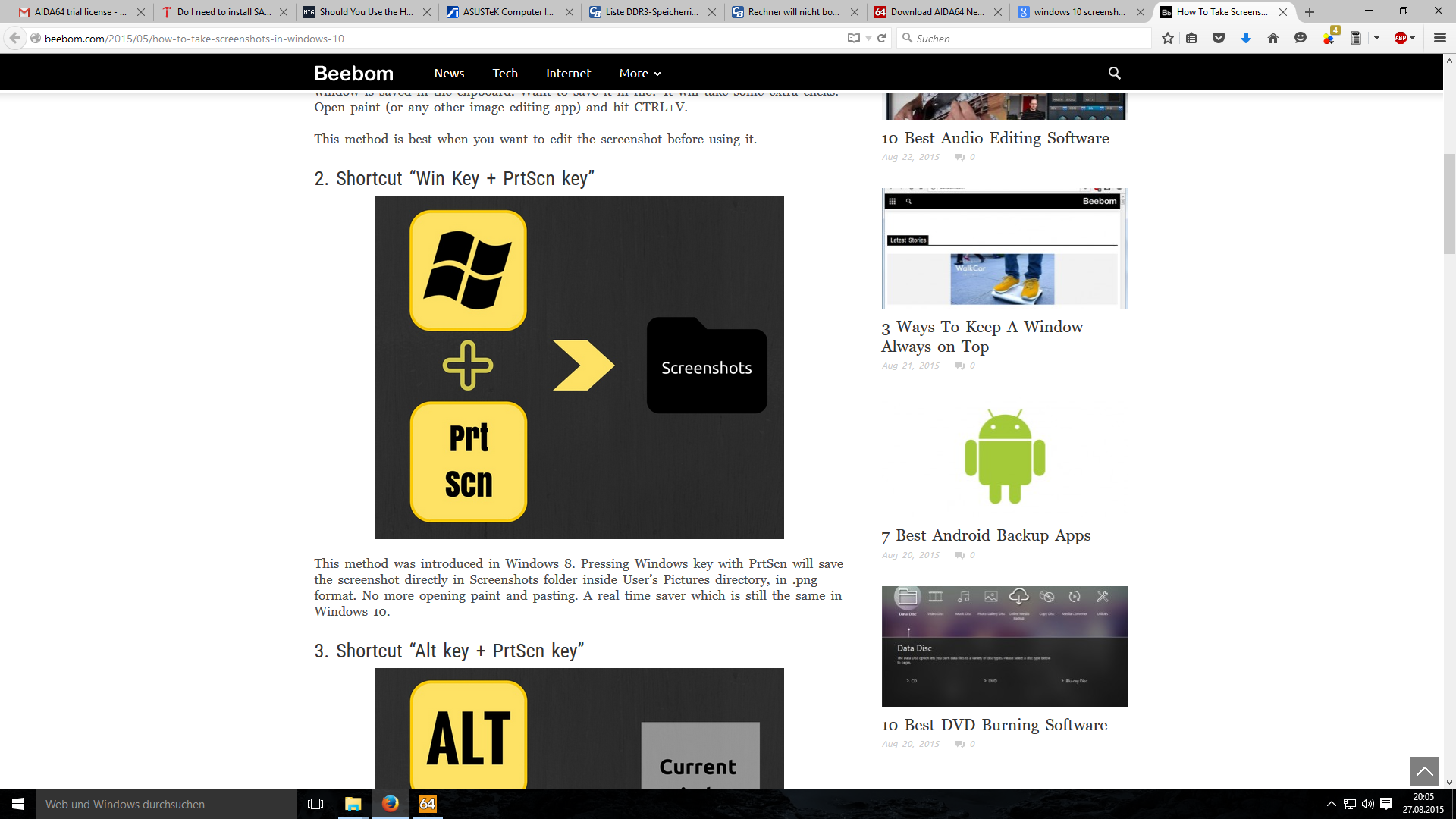
Task: Open the Downloads arrow icon
Action: [x=1245, y=39]
